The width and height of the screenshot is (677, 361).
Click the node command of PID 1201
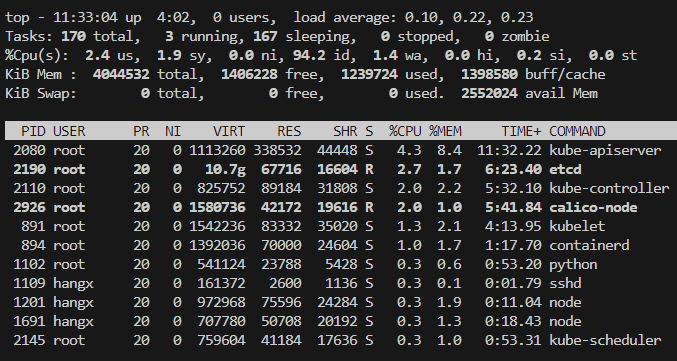coord(565,302)
